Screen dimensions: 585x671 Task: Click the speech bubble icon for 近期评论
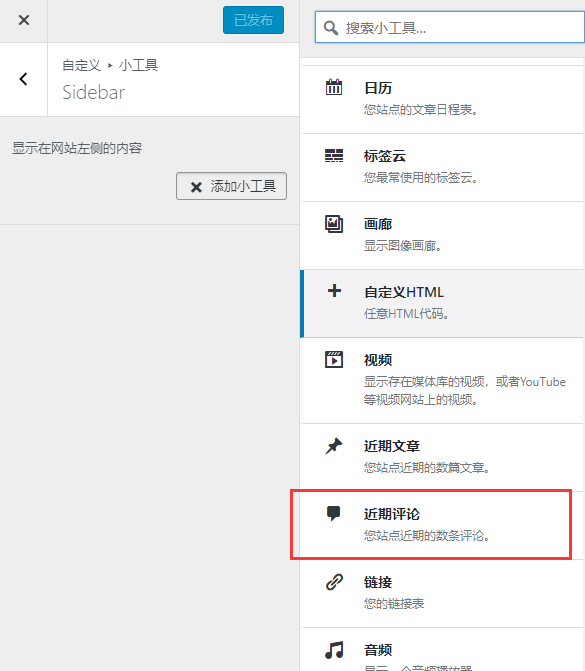coord(333,513)
